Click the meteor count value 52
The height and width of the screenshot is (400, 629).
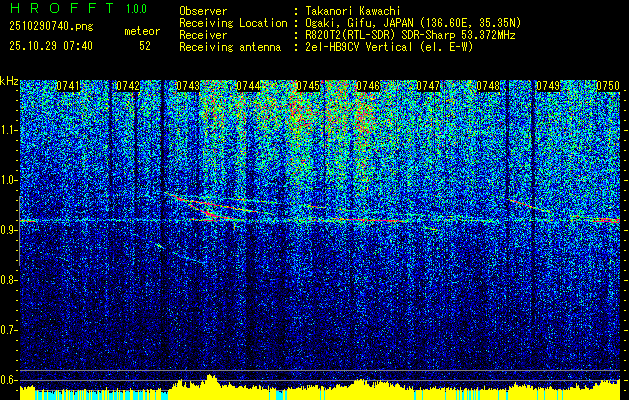[145, 46]
